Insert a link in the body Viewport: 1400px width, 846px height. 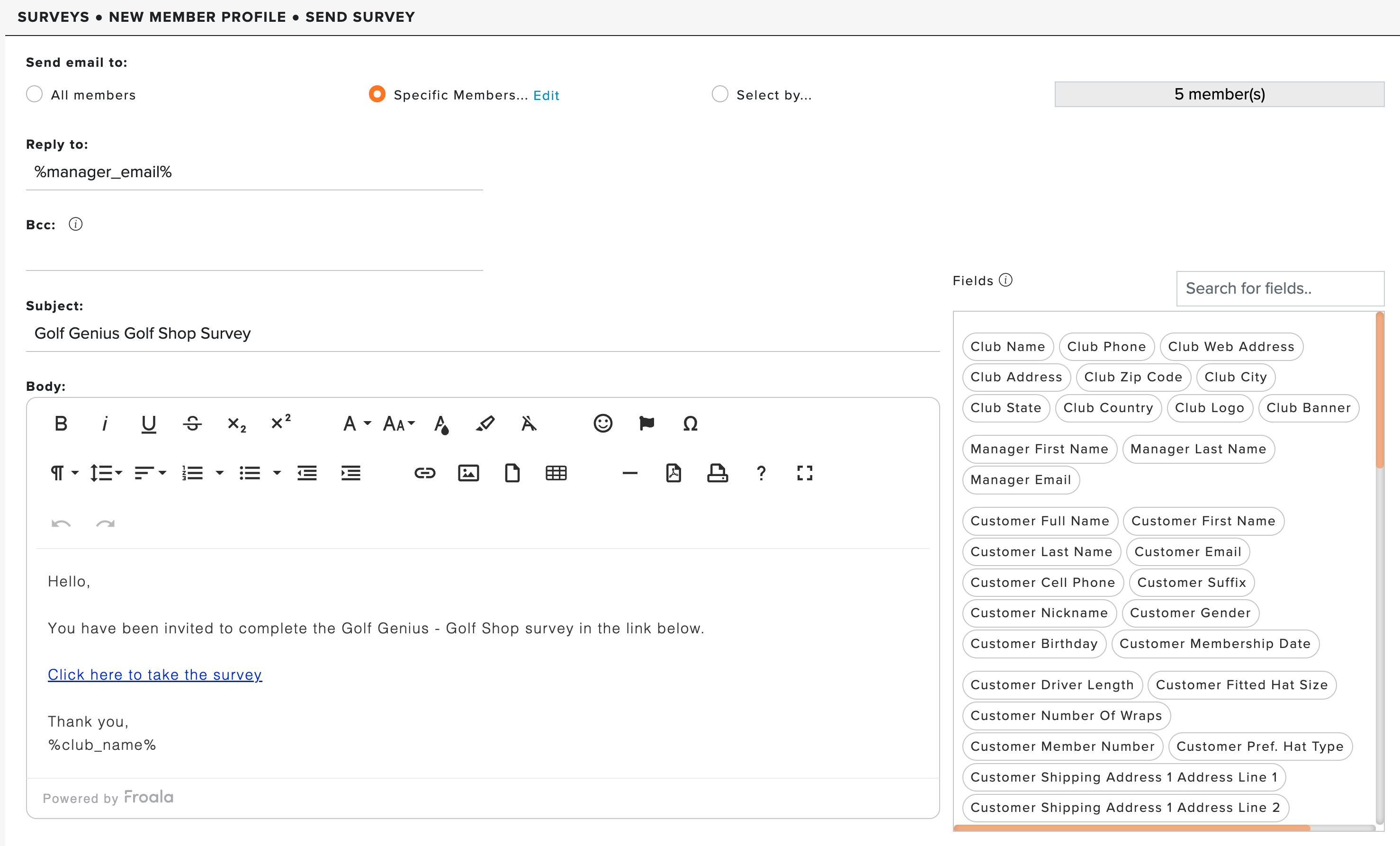(424, 473)
